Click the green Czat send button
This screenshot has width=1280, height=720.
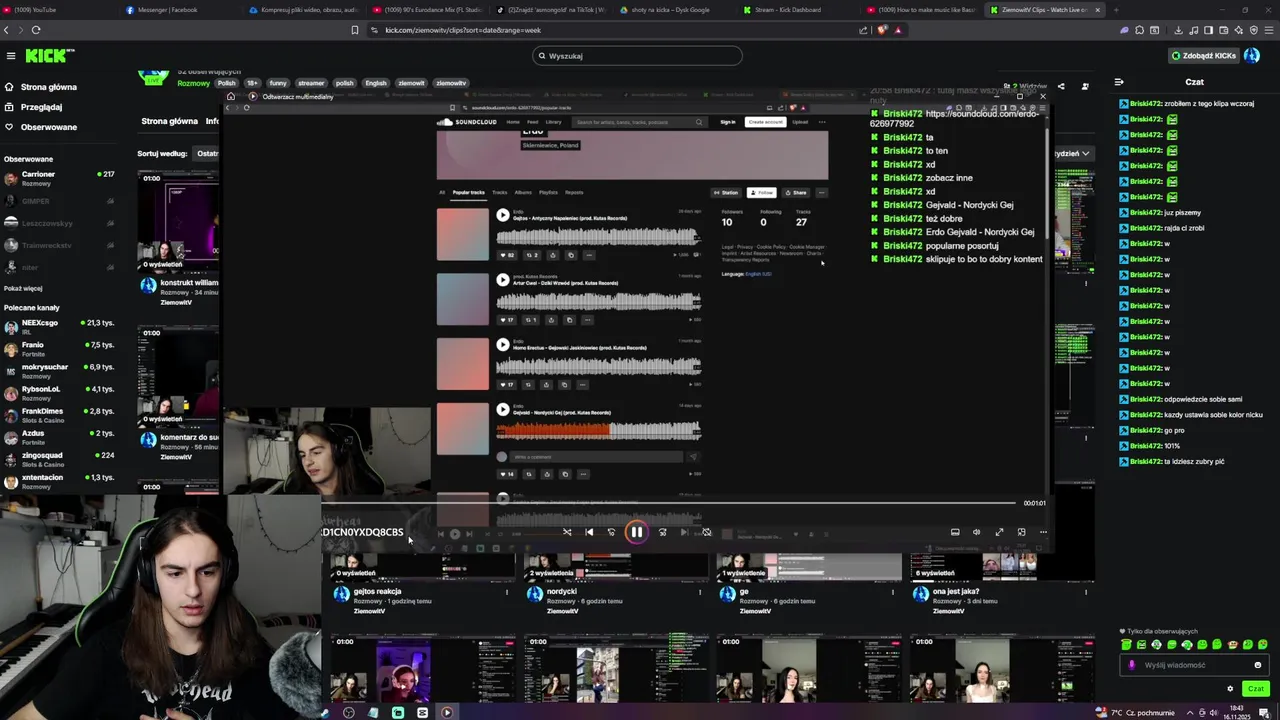[x=1255, y=688]
